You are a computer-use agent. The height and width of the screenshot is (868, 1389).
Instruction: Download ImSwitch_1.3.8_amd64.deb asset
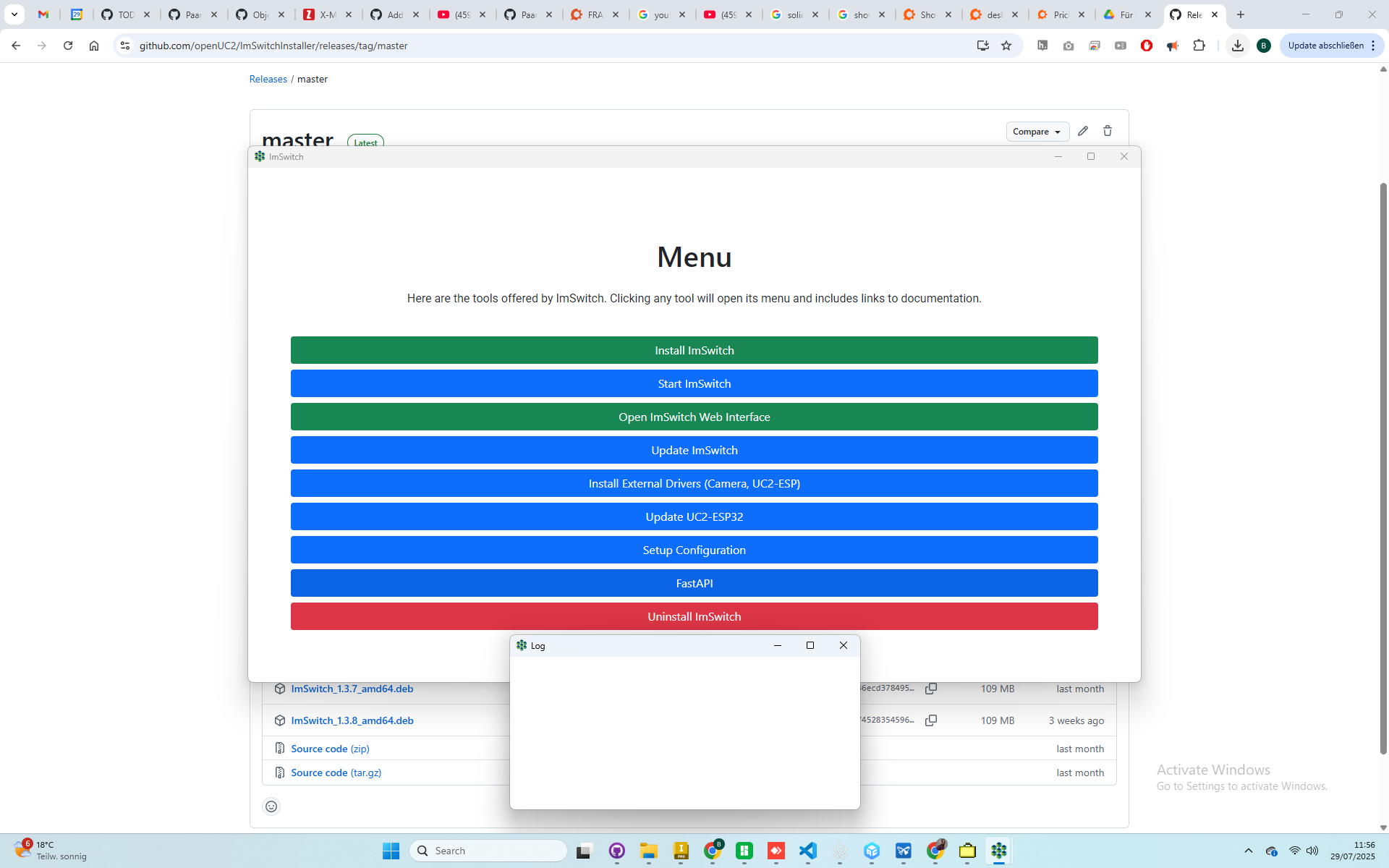click(352, 720)
